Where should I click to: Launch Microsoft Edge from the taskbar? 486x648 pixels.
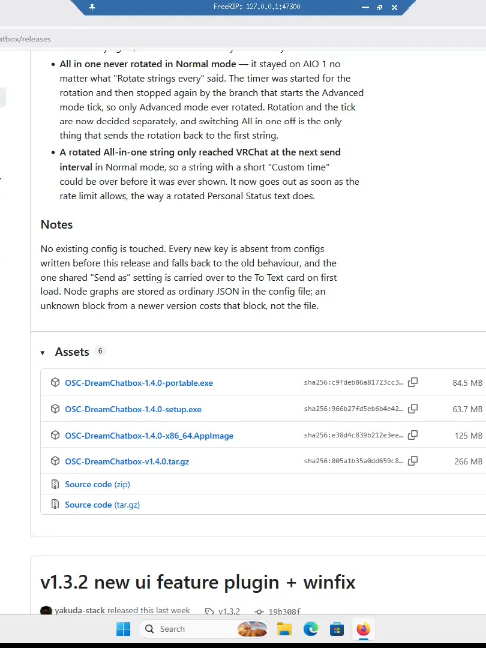pos(311,629)
